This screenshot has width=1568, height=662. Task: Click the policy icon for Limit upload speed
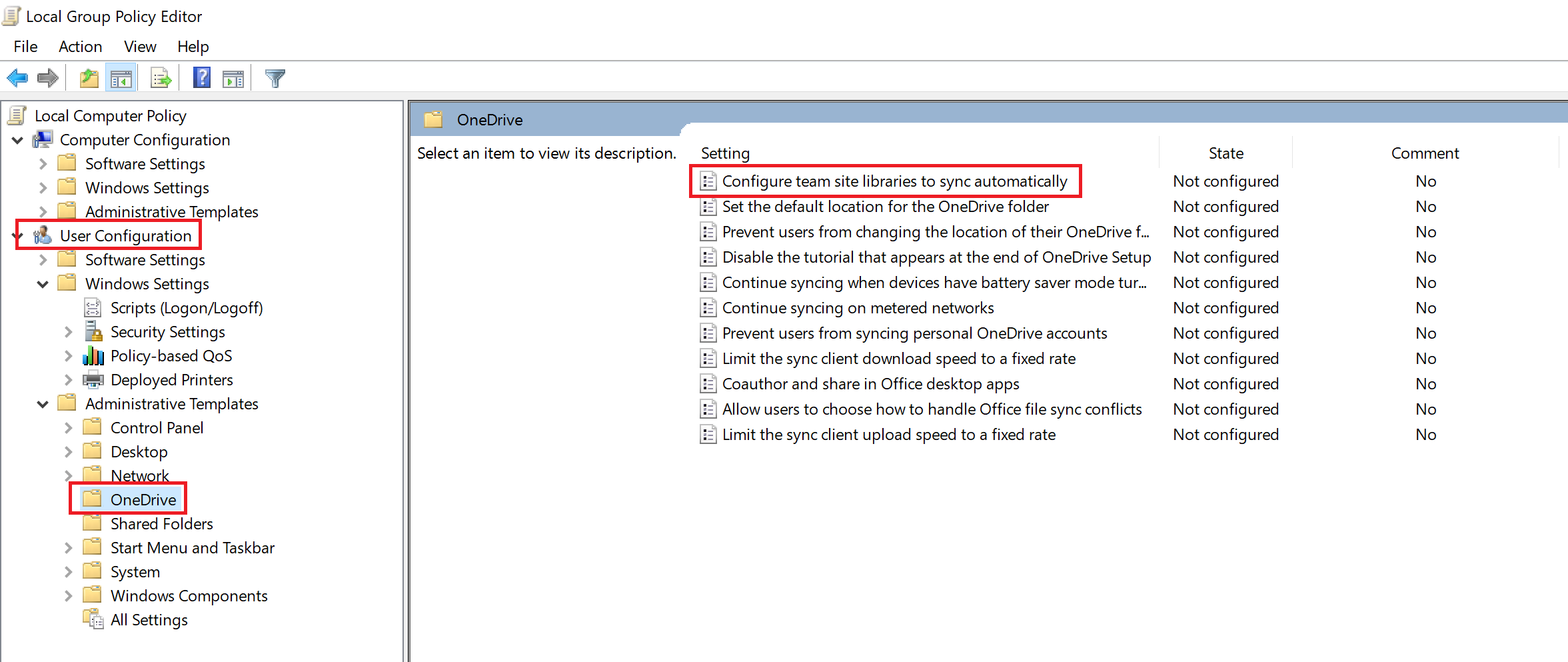click(708, 435)
